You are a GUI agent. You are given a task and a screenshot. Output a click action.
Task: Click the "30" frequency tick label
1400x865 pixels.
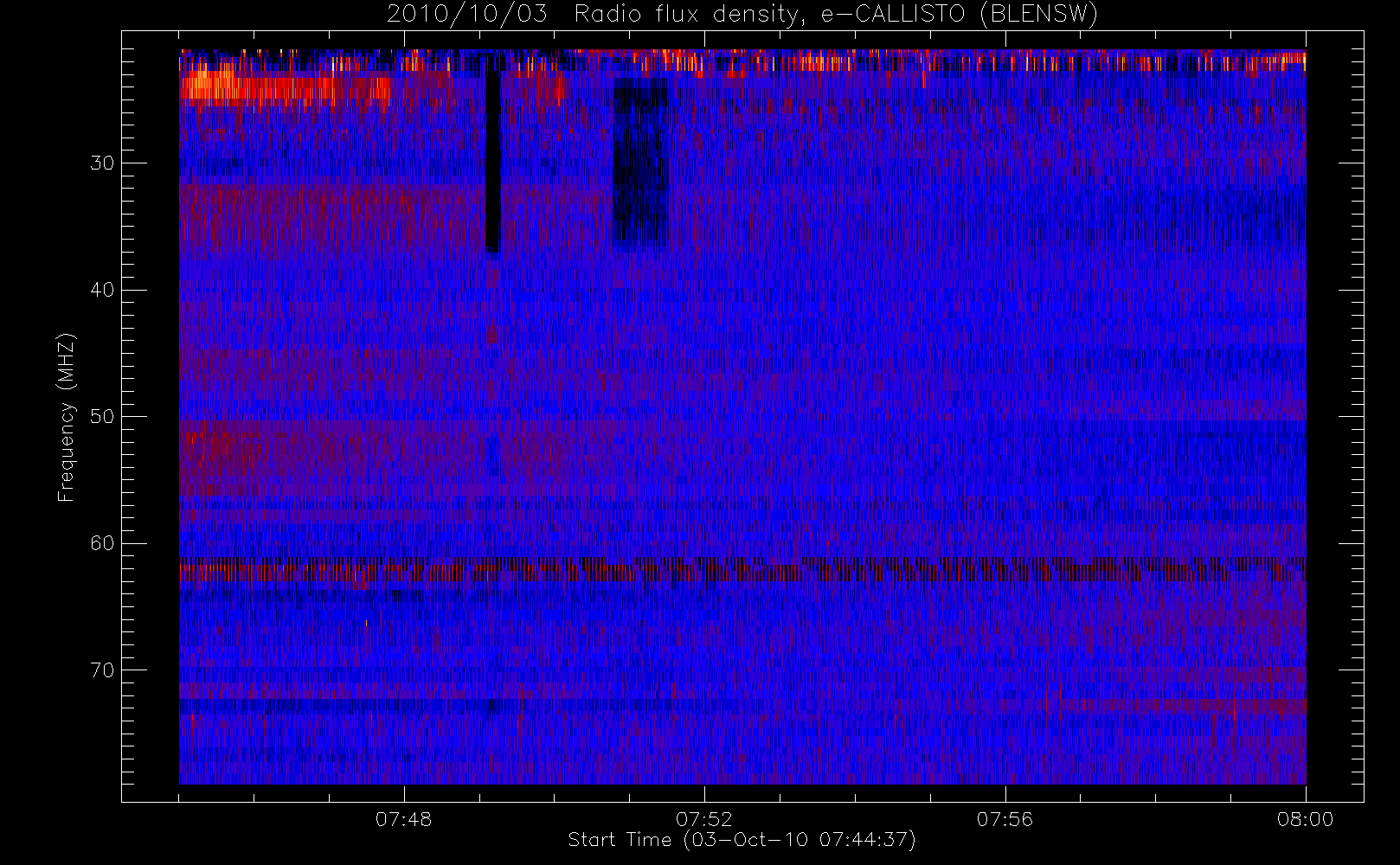(x=102, y=163)
